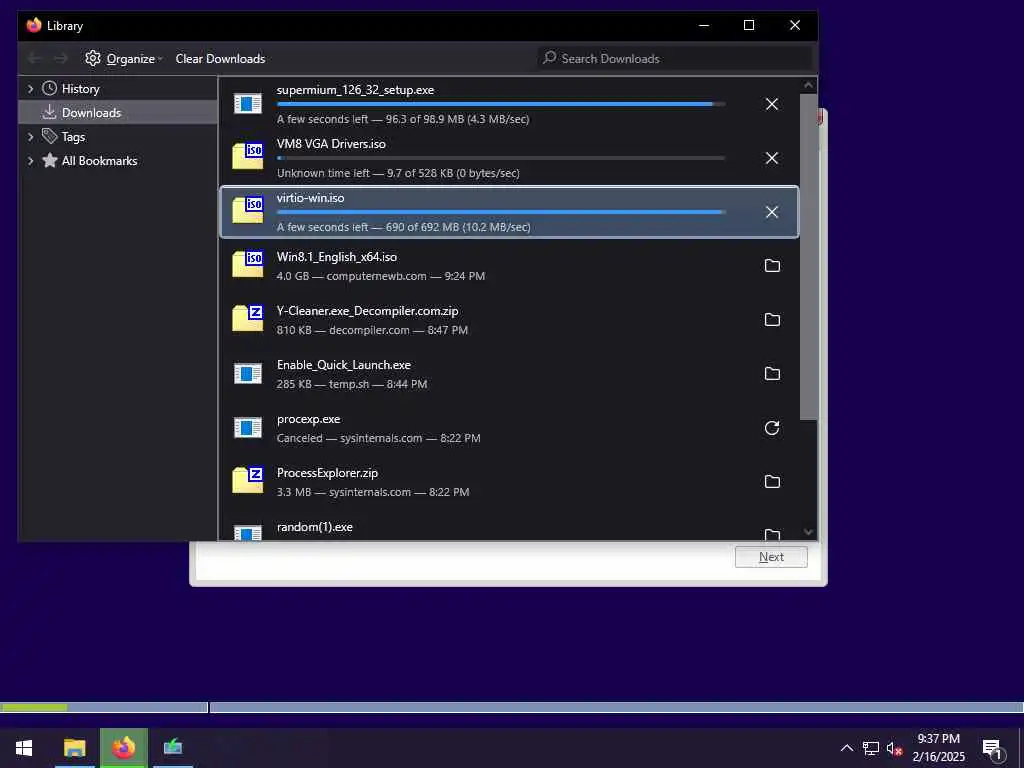Viewport: 1024px width, 768px height.
Task: Select the Win8.1_English_x64.iso file name
Action: pos(336,257)
